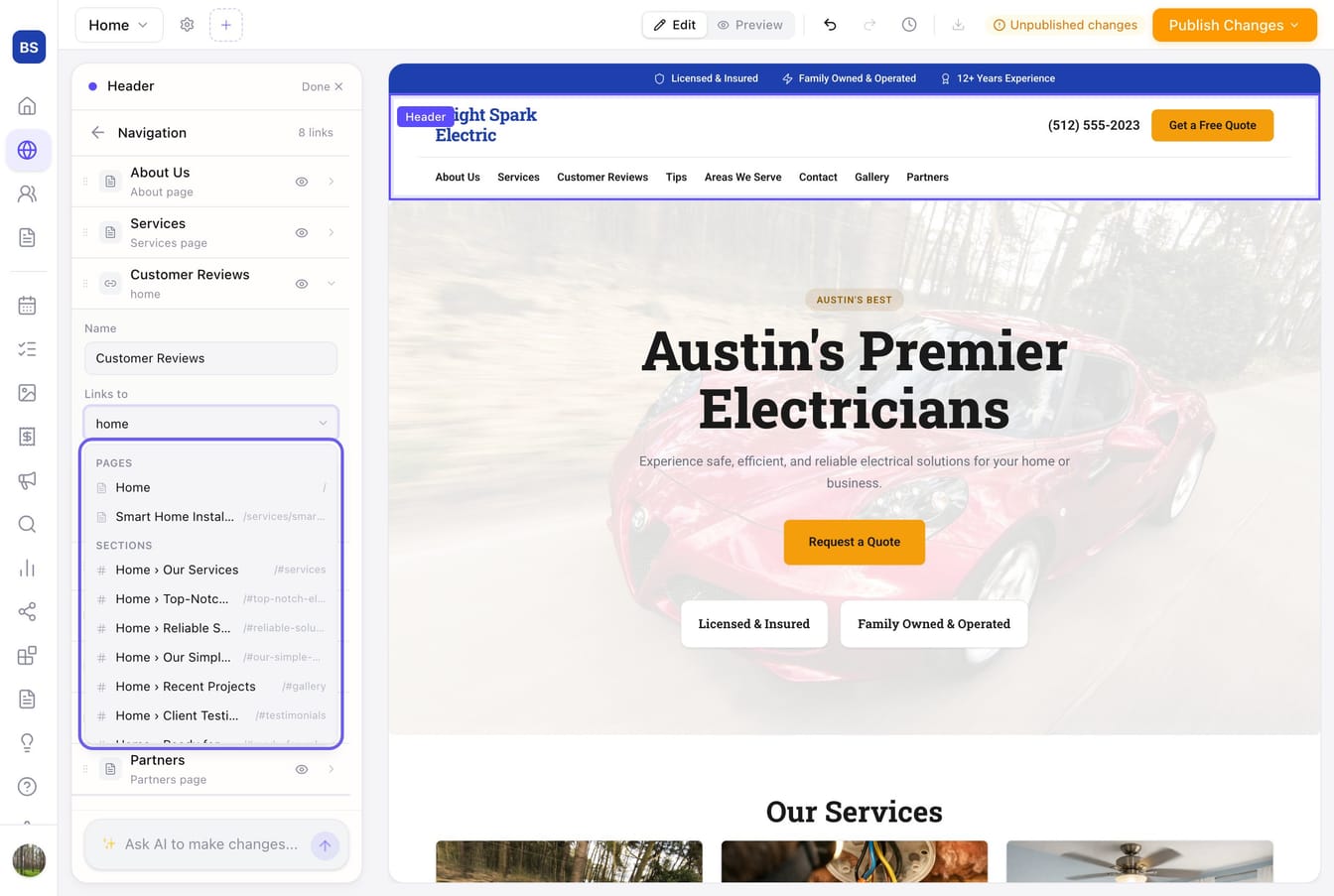Switch to Preview mode
The image size is (1334, 896).
point(750,25)
